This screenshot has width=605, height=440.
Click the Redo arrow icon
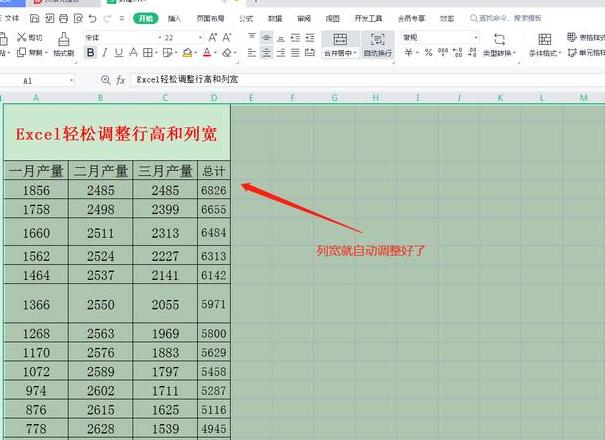(107, 18)
